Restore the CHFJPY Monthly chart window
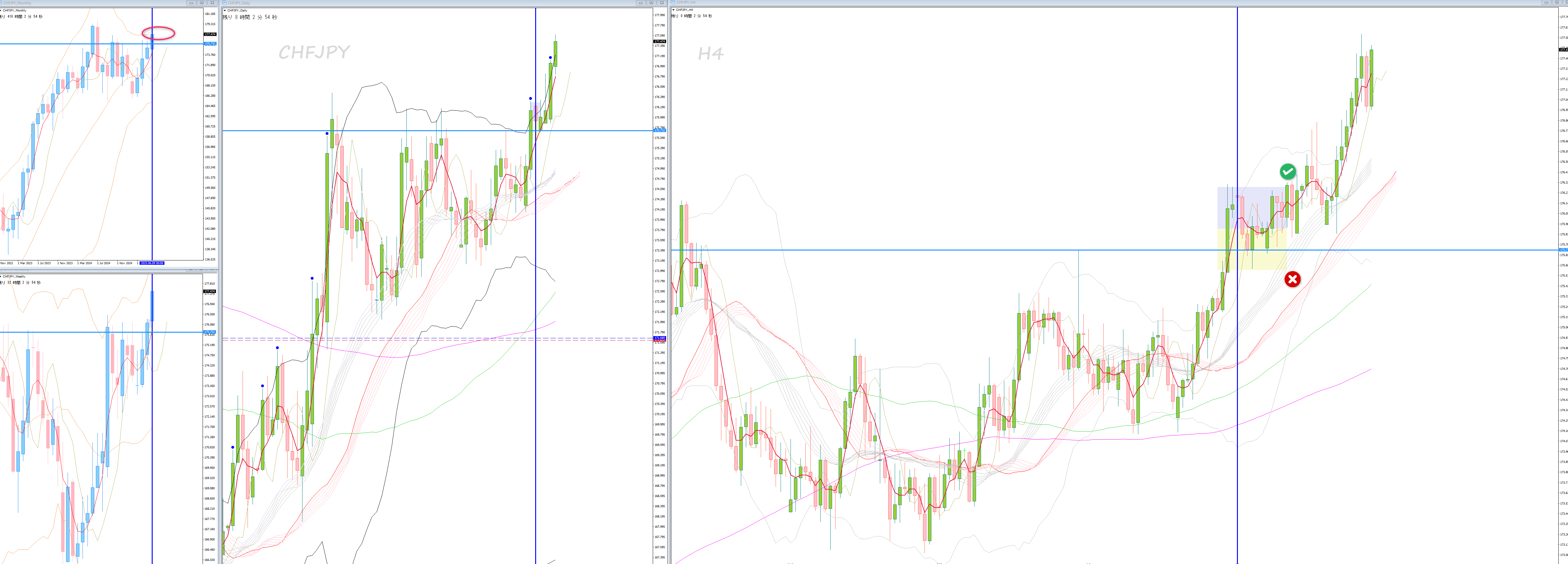This screenshot has height=564, width=1568. [x=202, y=3]
